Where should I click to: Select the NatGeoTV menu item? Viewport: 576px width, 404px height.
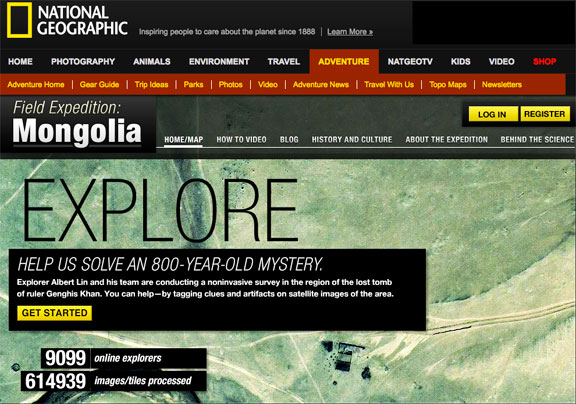[x=410, y=62]
